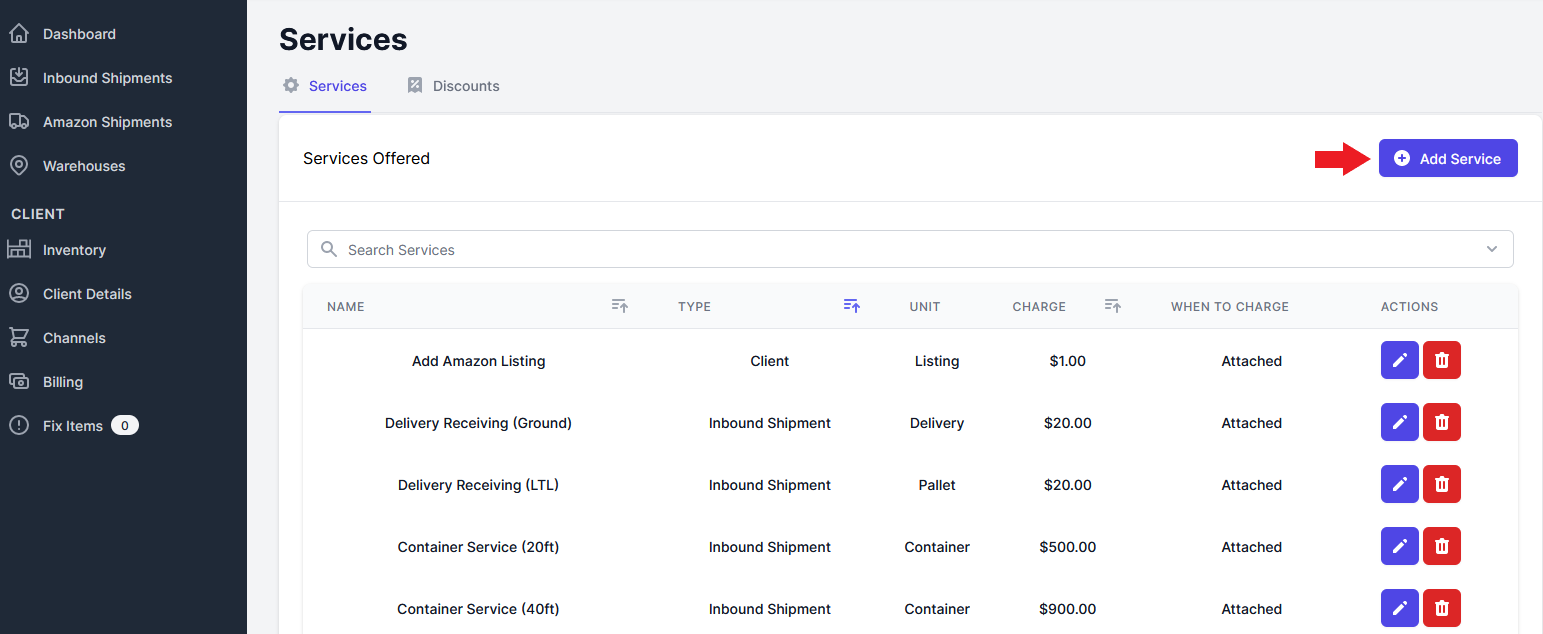Click the NAME column header
The width and height of the screenshot is (1543, 634).
346,307
